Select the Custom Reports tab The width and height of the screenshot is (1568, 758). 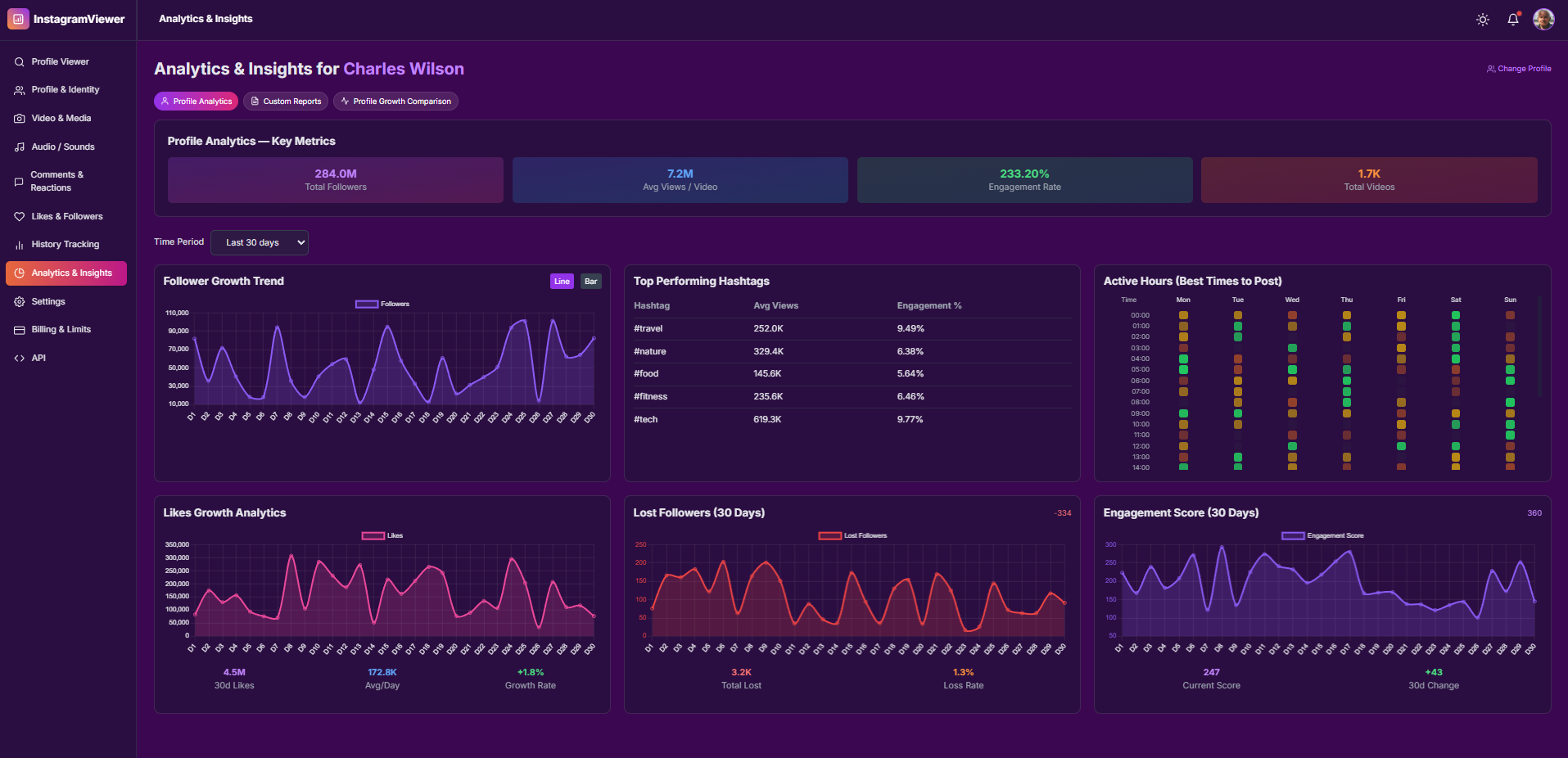[x=285, y=102]
